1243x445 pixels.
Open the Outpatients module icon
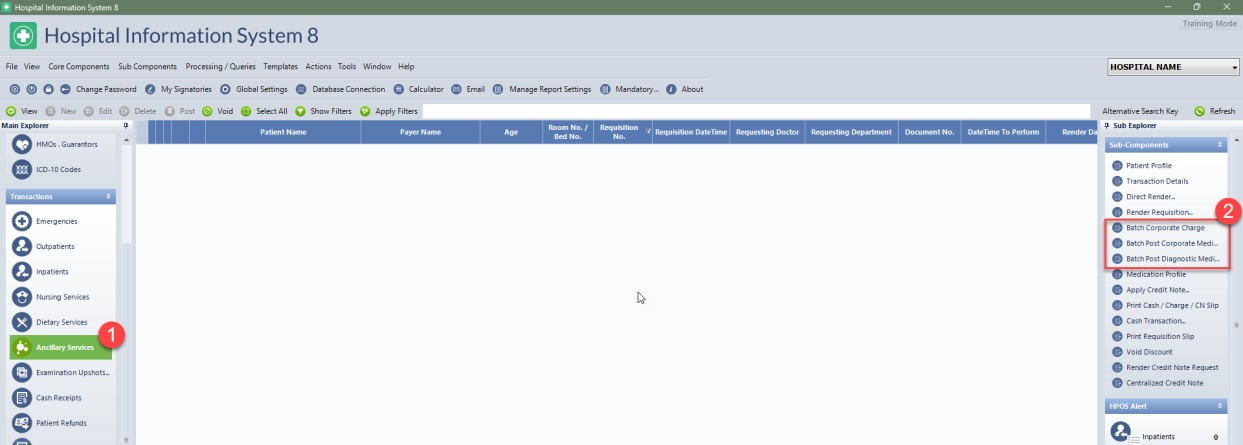[22, 246]
